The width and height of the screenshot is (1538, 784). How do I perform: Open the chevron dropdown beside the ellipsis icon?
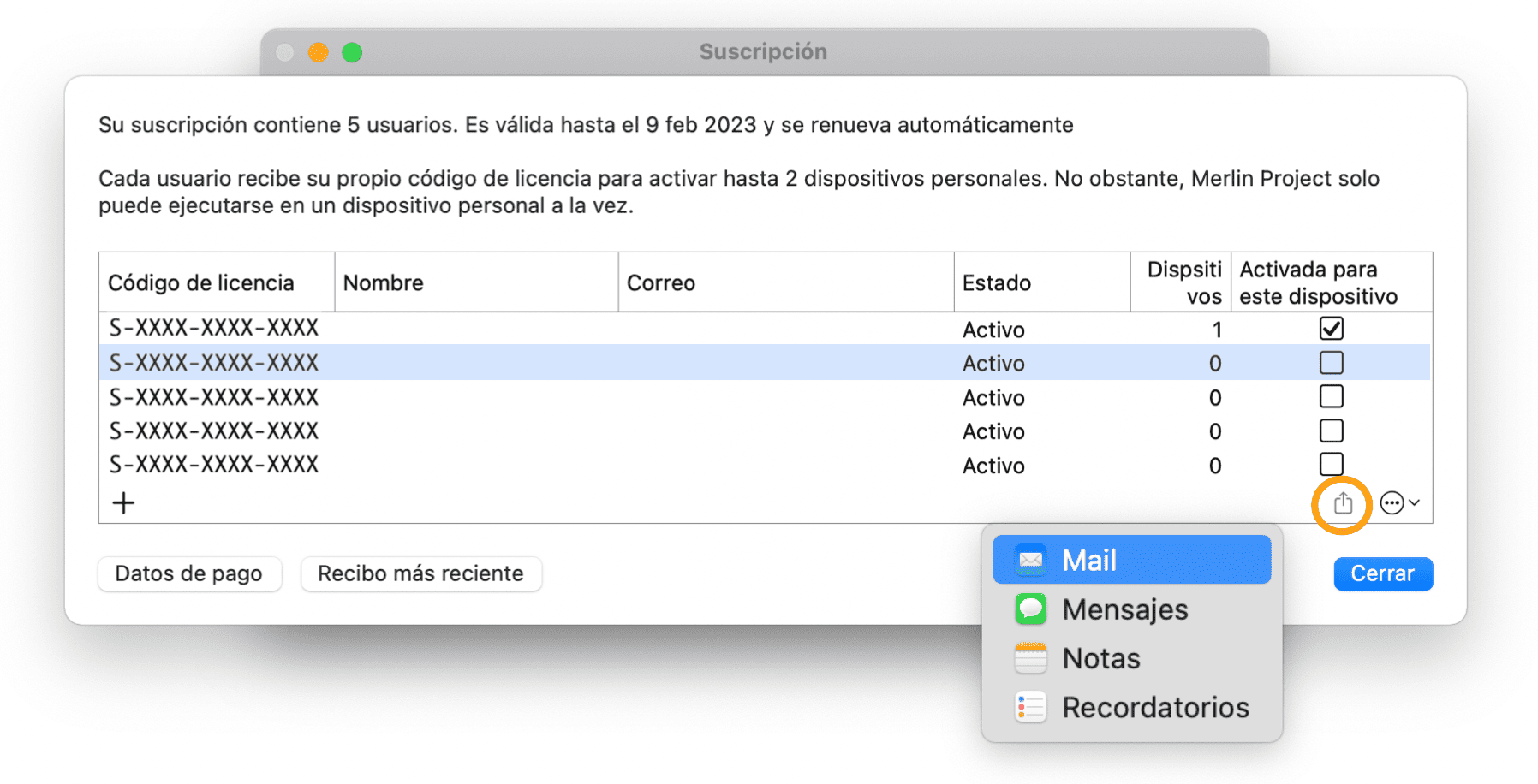[1415, 503]
